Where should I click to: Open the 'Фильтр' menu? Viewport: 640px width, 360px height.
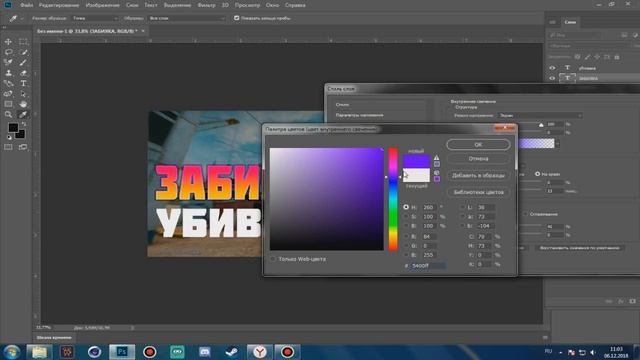point(206,5)
